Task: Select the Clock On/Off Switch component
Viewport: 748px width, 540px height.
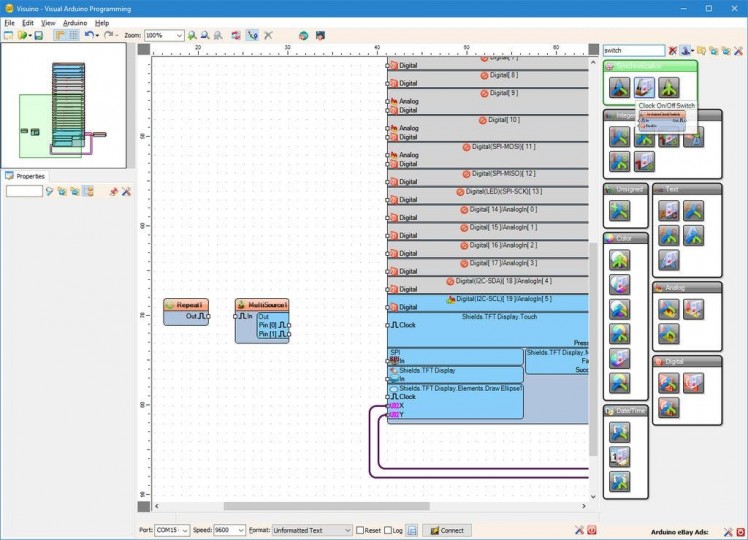Action: point(645,89)
